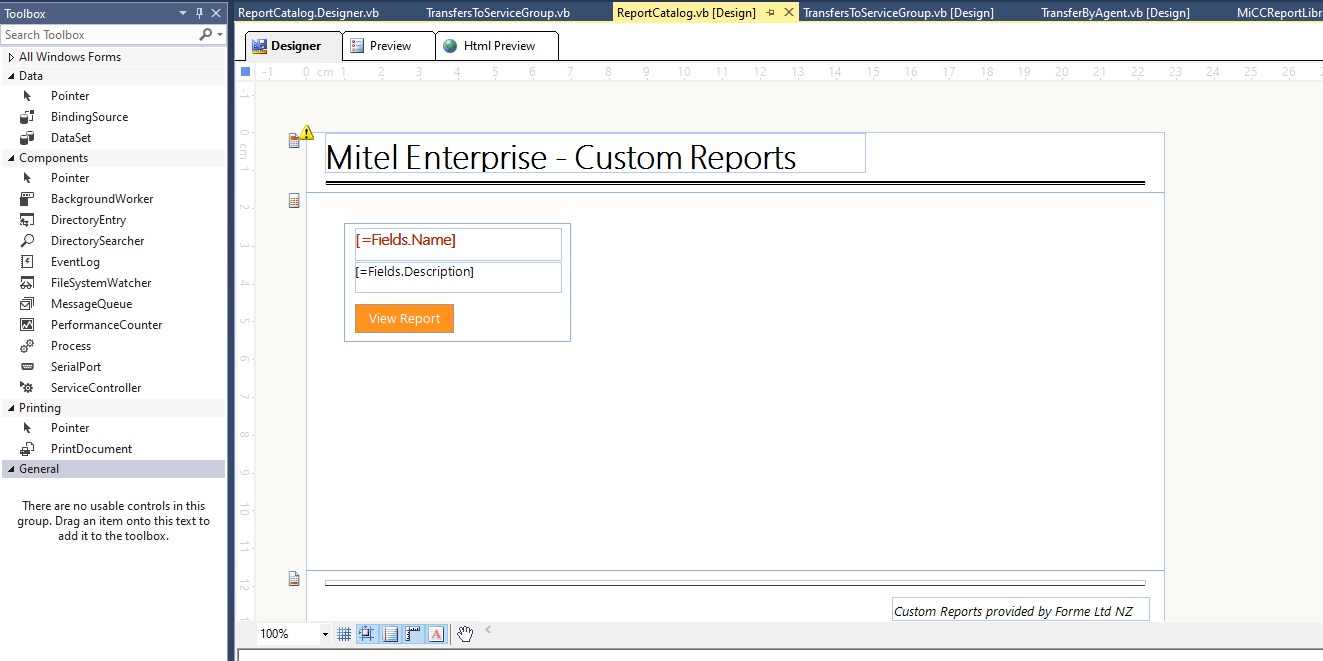
Task: Select the DirectoryEntry component
Action: tap(112, 220)
